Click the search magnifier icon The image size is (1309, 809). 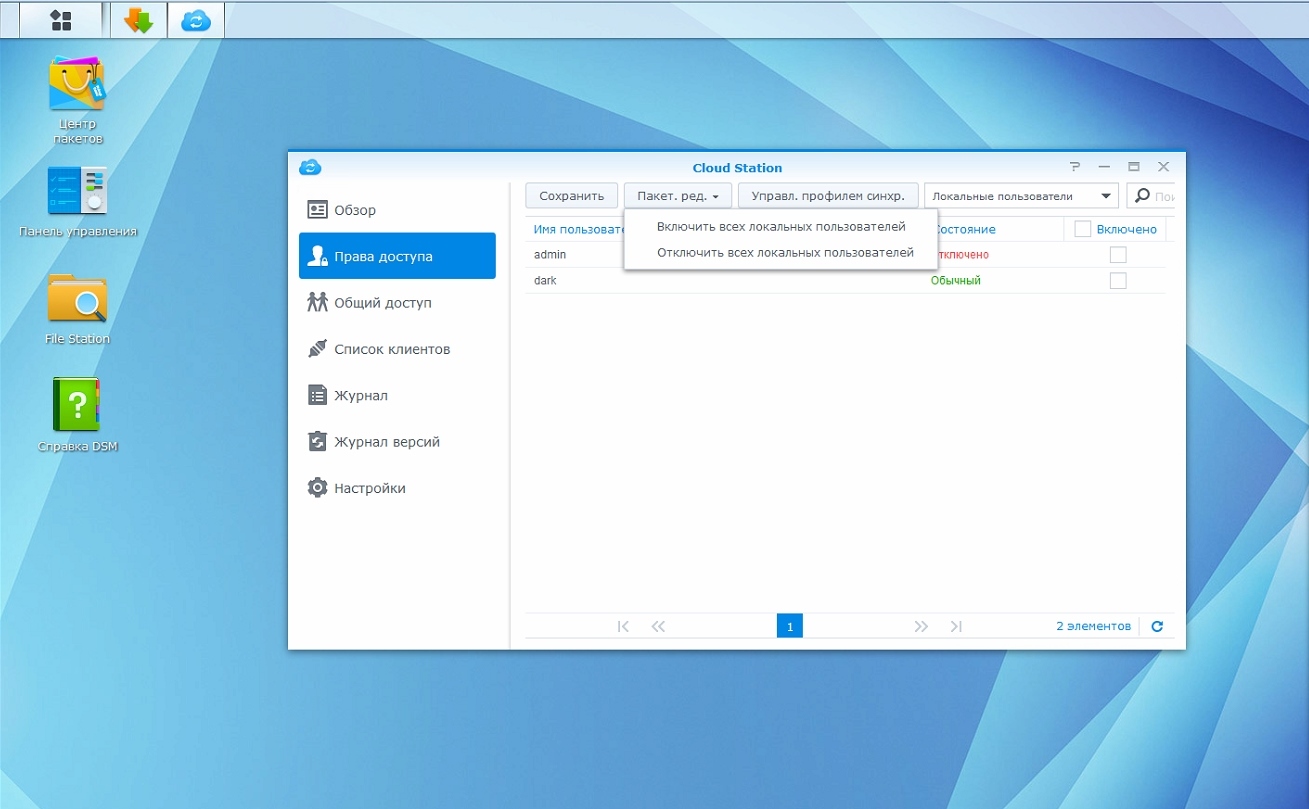point(1143,196)
